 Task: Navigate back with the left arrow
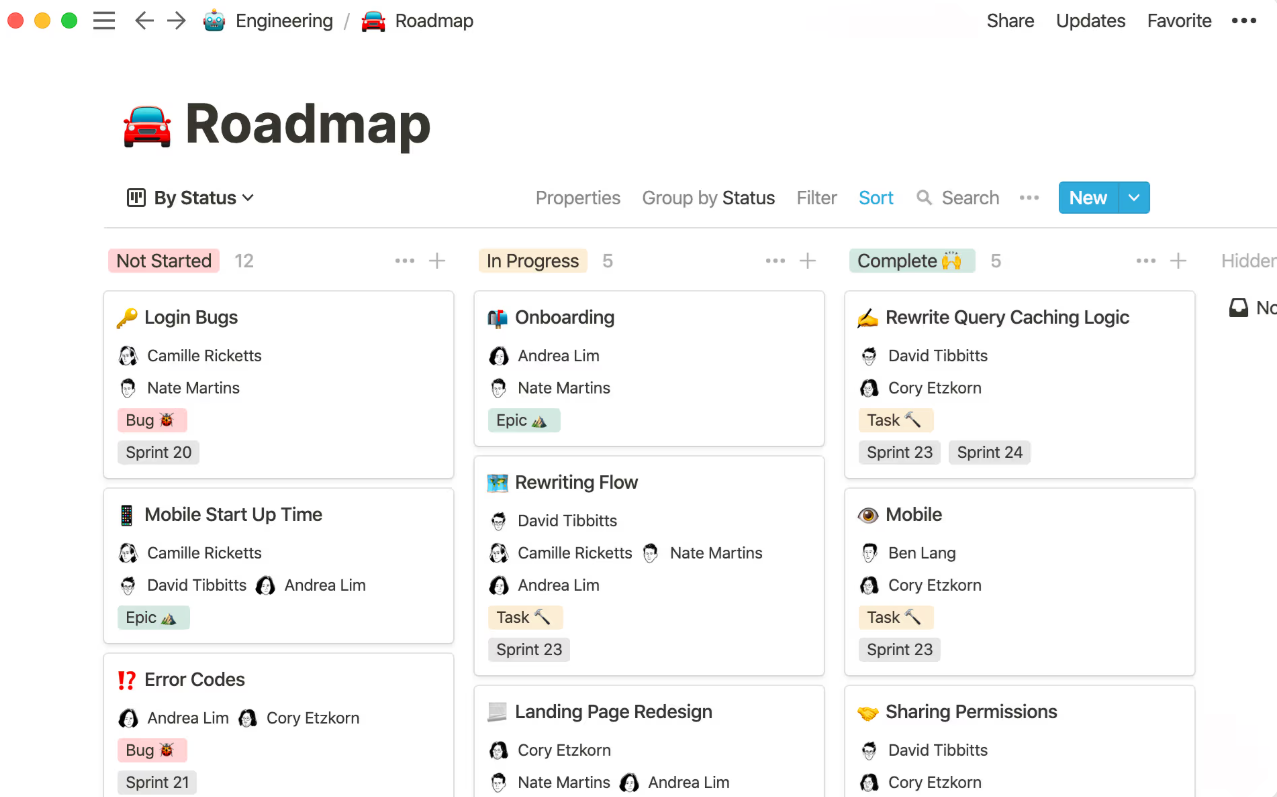pyautogui.click(x=144, y=21)
